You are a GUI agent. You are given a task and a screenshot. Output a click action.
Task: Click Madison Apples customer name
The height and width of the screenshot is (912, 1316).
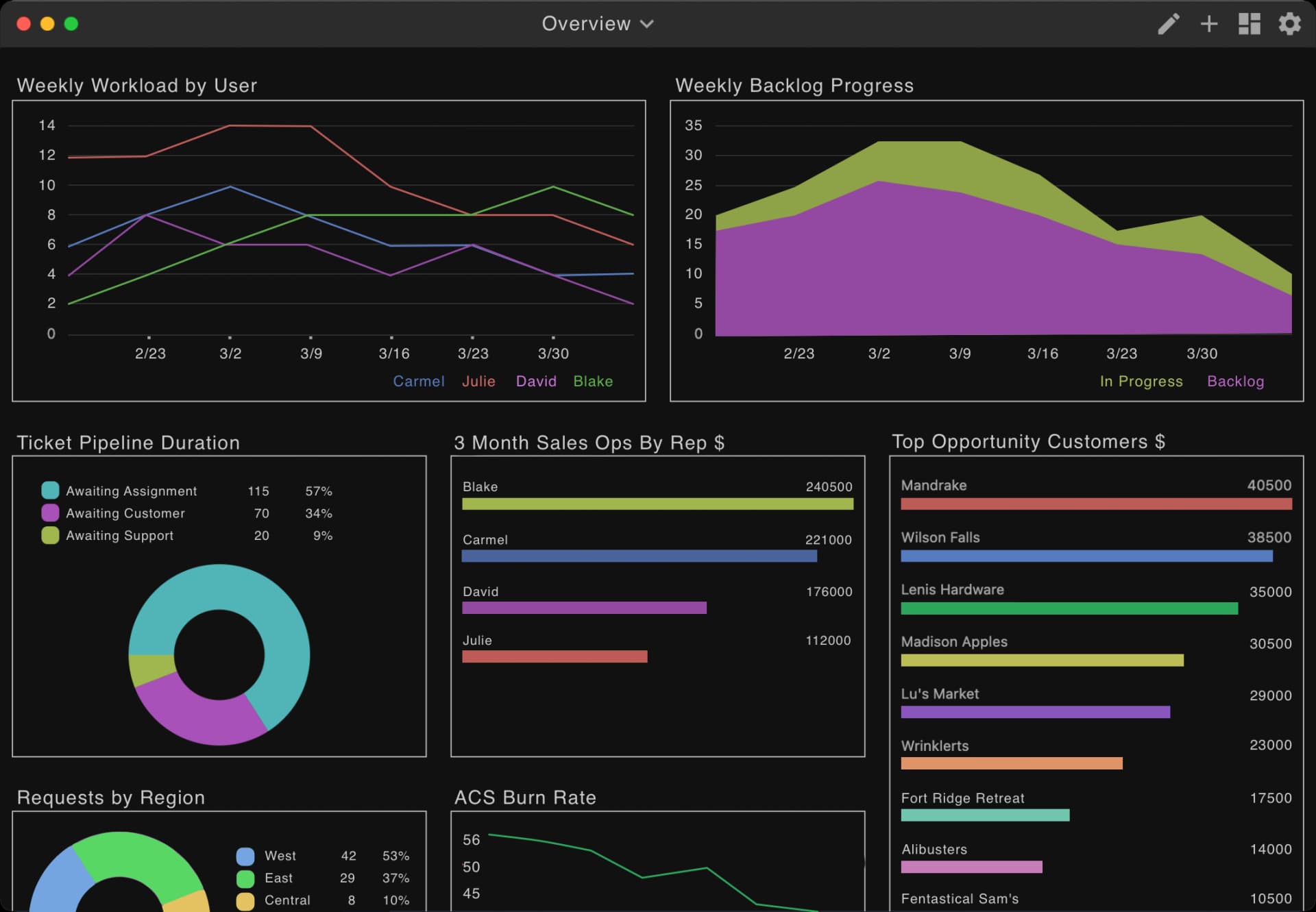tap(954, 642)
